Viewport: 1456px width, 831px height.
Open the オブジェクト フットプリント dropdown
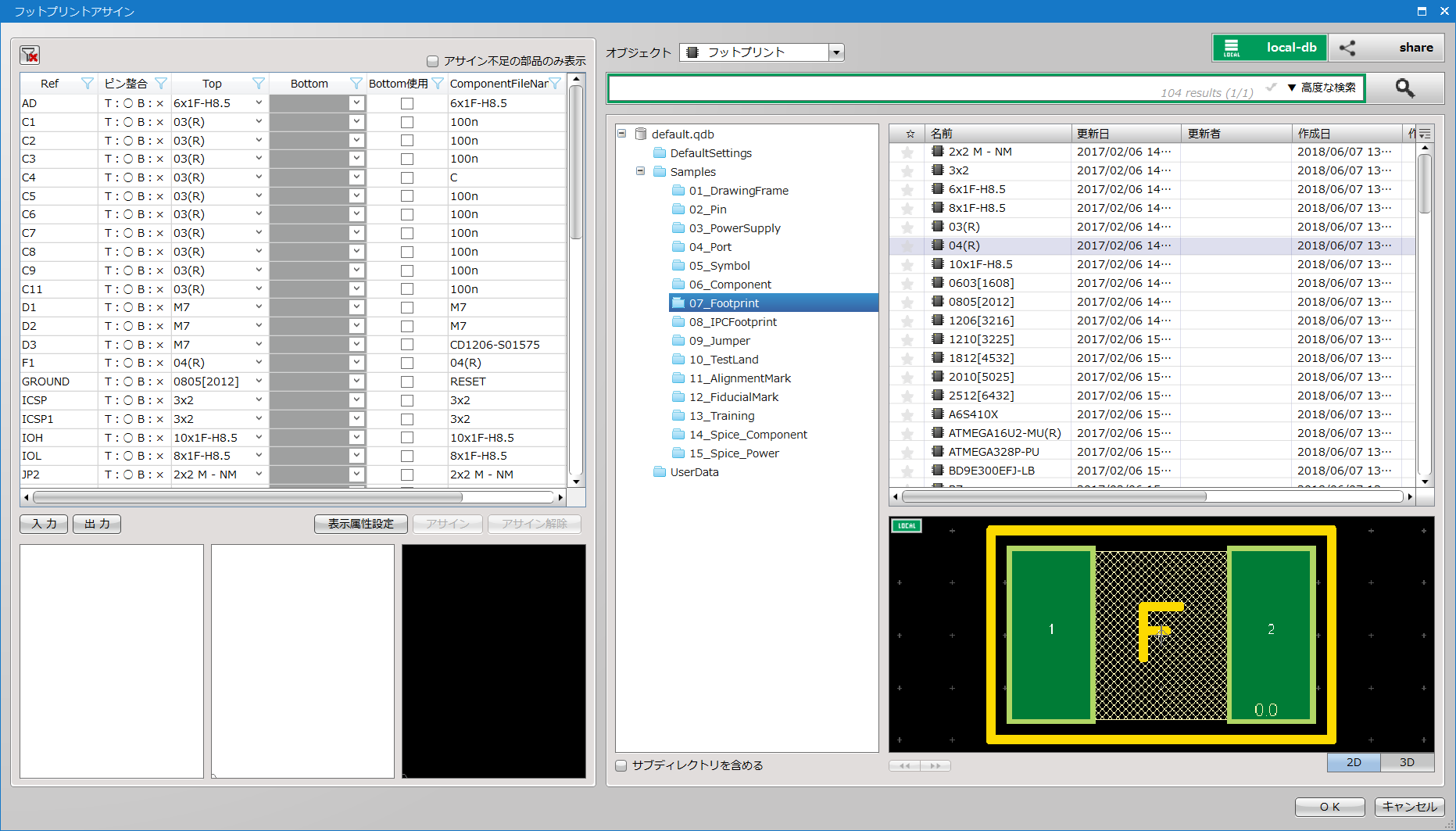click(x=836, y=52)
